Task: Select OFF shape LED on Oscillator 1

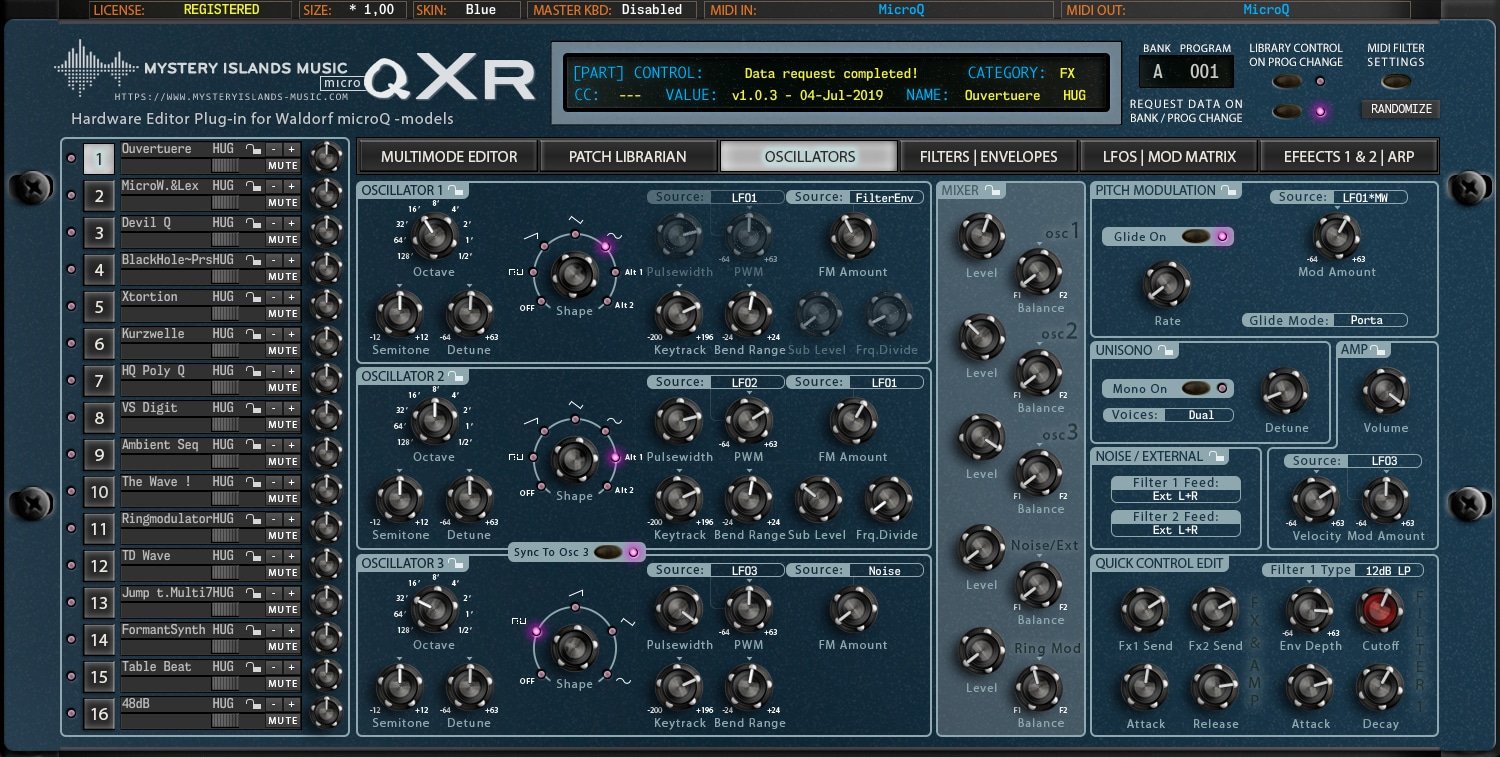Action: point(541,302)
